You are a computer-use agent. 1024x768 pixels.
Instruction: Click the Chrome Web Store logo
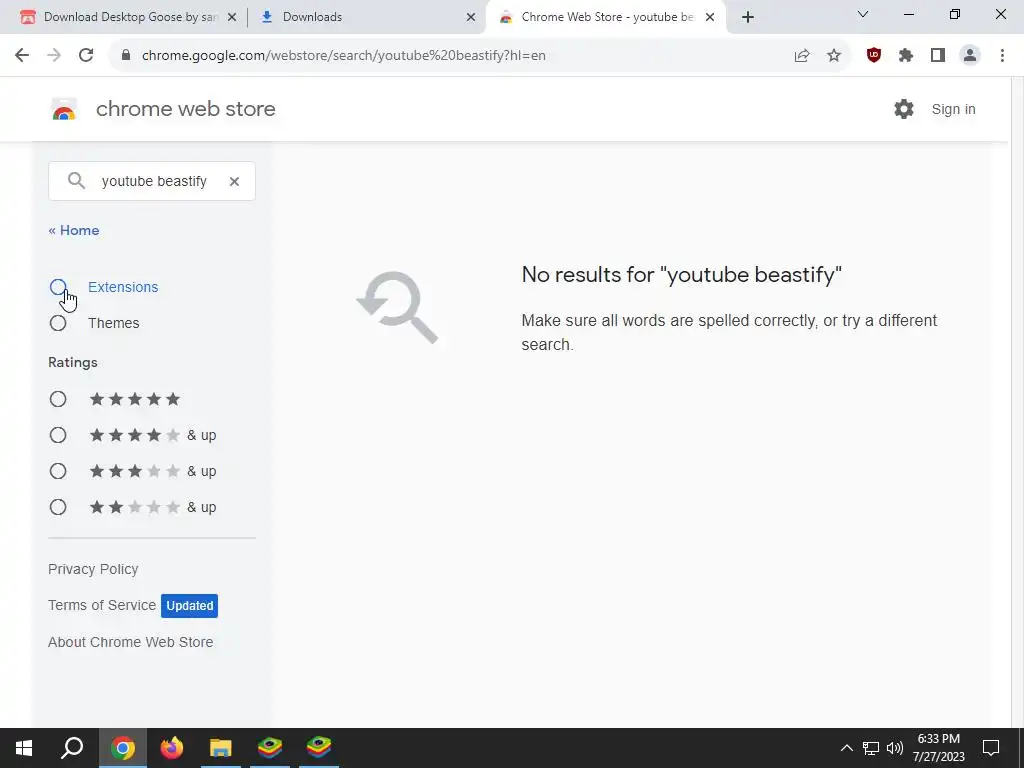(x=64, y=109)
